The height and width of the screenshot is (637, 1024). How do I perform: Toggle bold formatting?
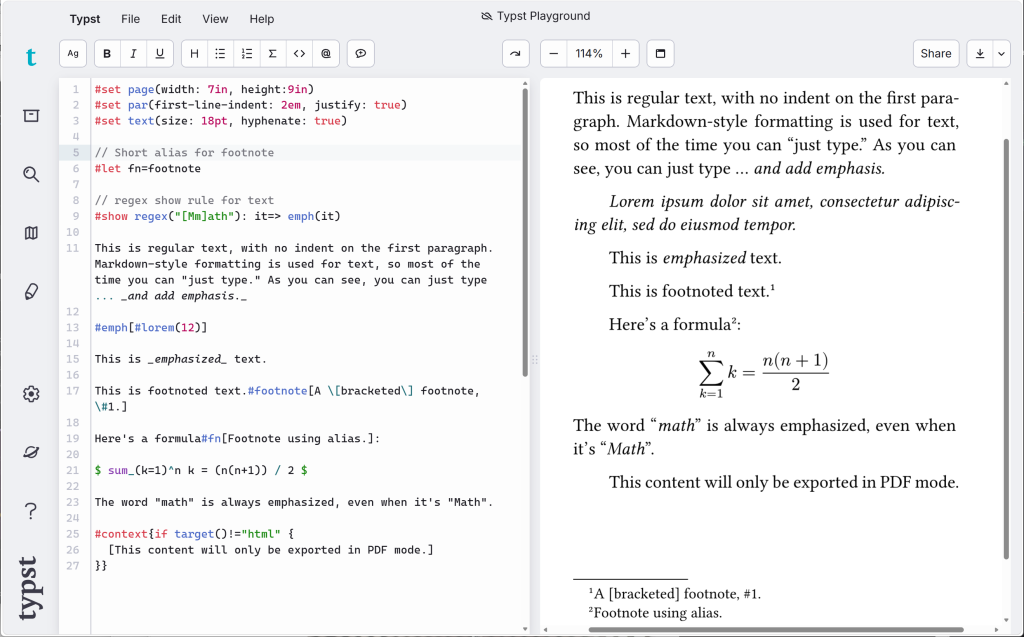107,54
